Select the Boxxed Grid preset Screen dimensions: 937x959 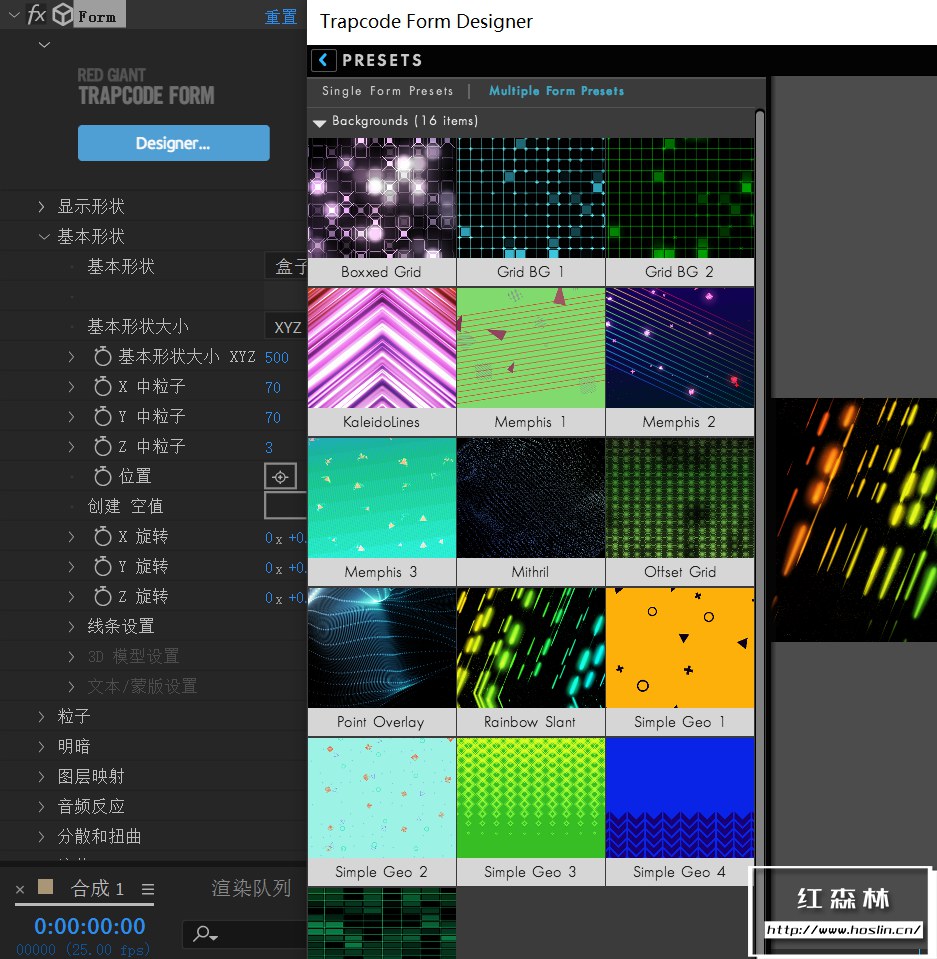coord(382,212)
